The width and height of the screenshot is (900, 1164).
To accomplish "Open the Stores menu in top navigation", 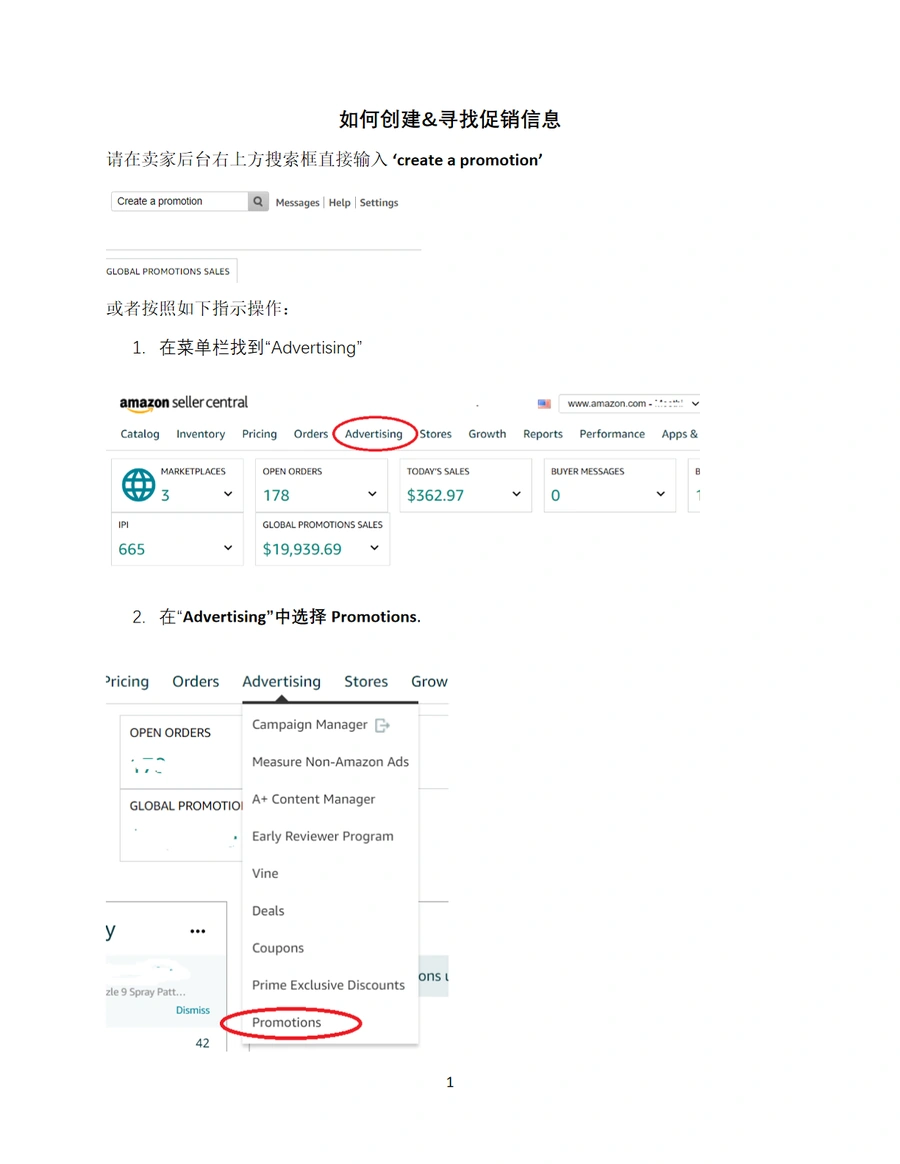I will (x=435, y=434).
